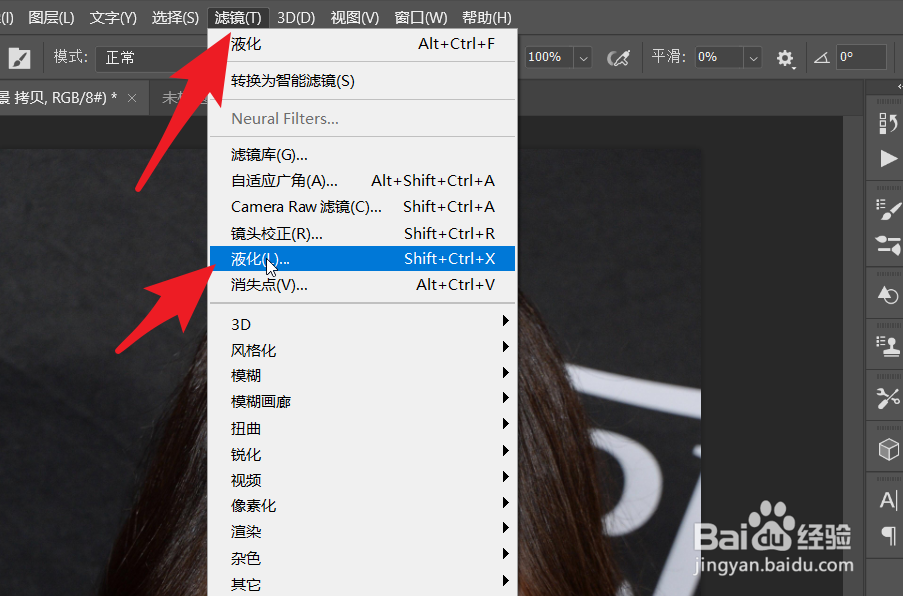Open the 3D panel cube icon
The image size is (903, 596).
point(888,449)
